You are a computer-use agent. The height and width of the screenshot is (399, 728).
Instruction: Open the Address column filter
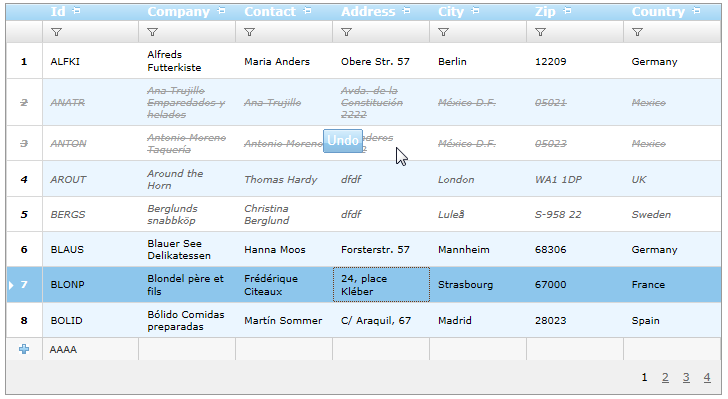[347, 32]
